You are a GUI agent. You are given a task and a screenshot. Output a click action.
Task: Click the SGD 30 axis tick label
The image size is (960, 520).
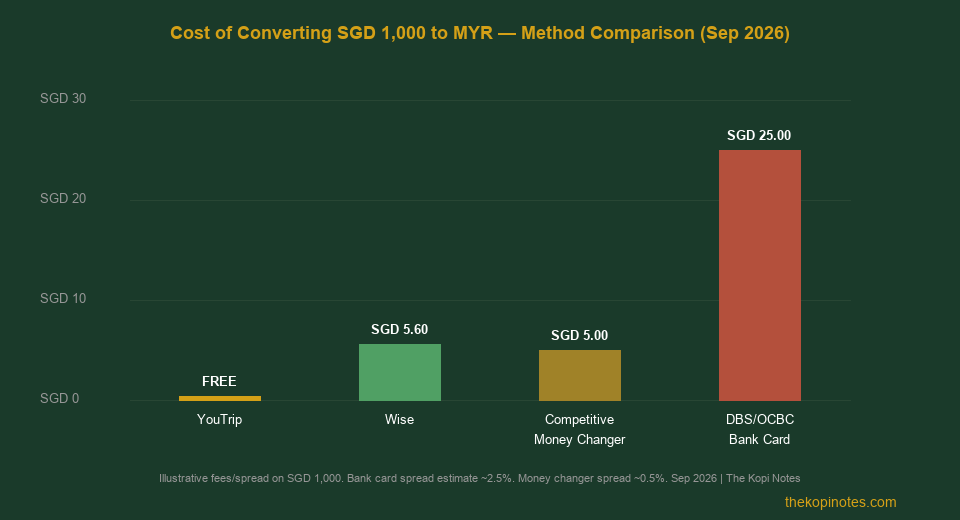[x=63, y=99]
